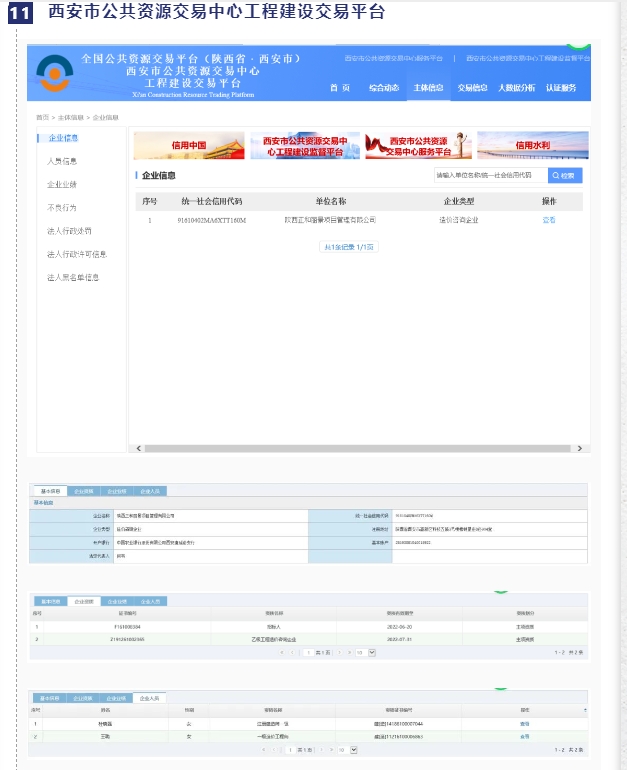Follow header link 西安市公共资源交易中心服务平台
This screenshot has width=627, height=770.
tap(393, 58)
